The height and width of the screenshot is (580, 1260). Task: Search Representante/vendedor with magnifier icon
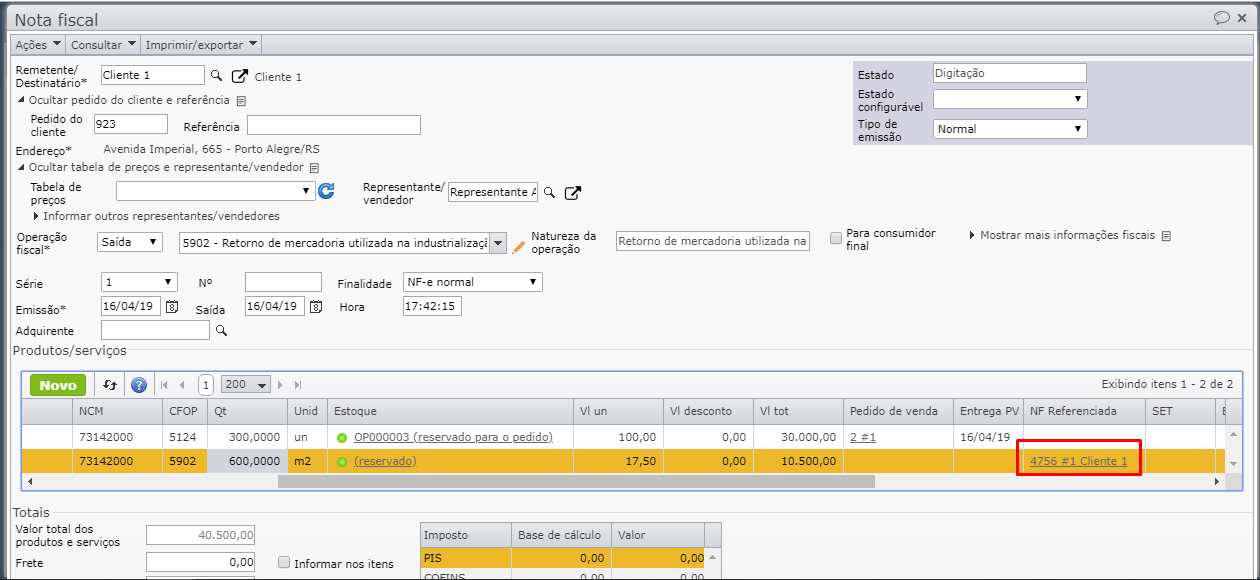point(549,192)
